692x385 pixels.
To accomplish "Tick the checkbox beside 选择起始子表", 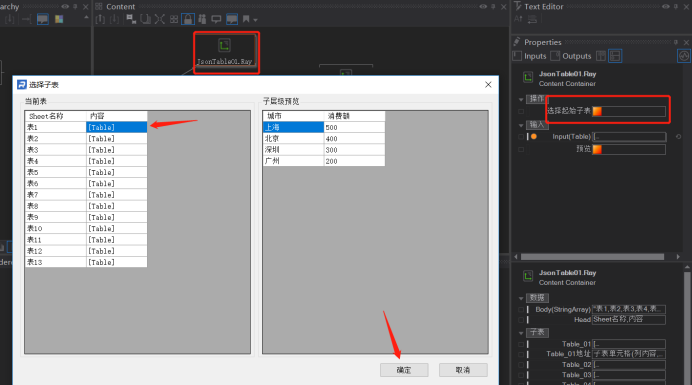I will point(521,111).
